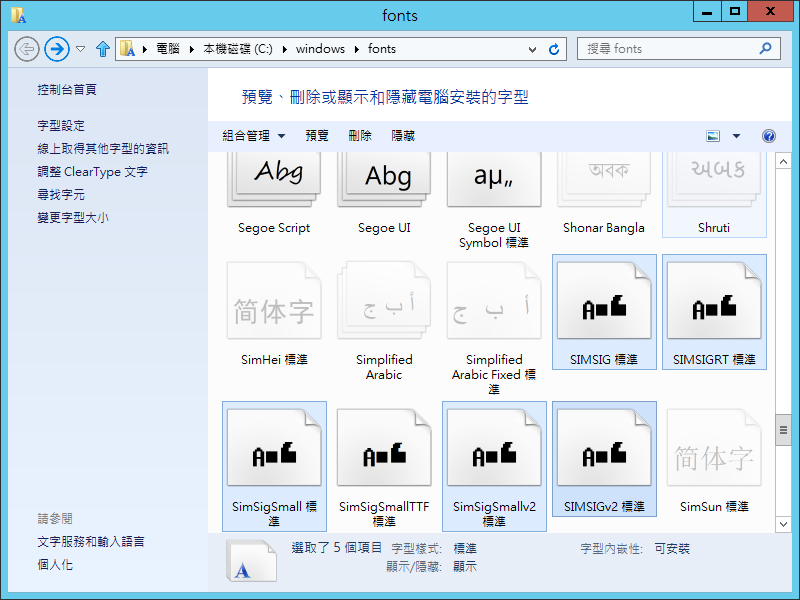Image resolution: width=800 pixels, height=600 pixels.
Task: Open the address bar history dropdown
Action: coord(532,49)
